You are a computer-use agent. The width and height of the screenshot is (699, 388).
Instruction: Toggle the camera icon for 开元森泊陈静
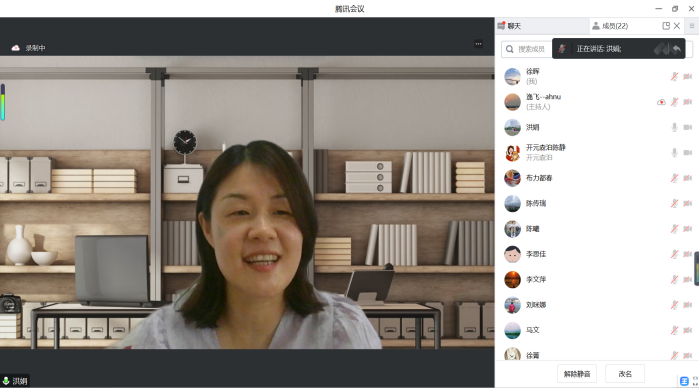[x=688, y=153]
